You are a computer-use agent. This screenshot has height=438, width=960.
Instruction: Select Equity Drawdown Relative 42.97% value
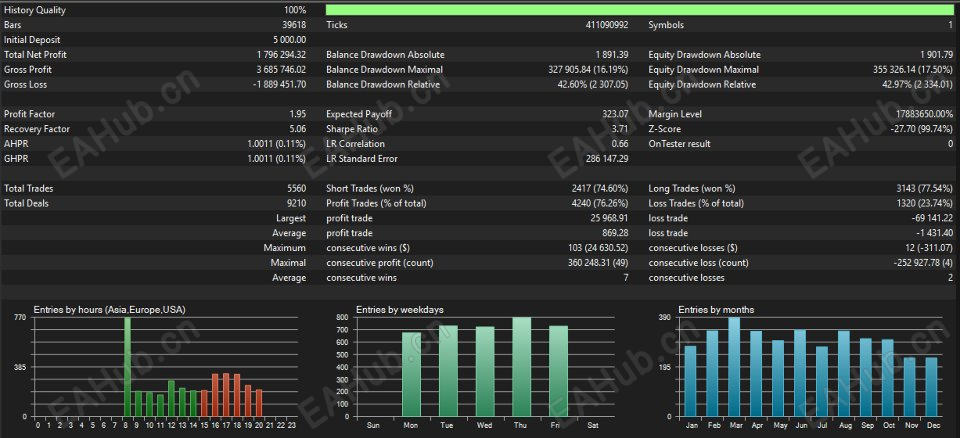(918, 85)
